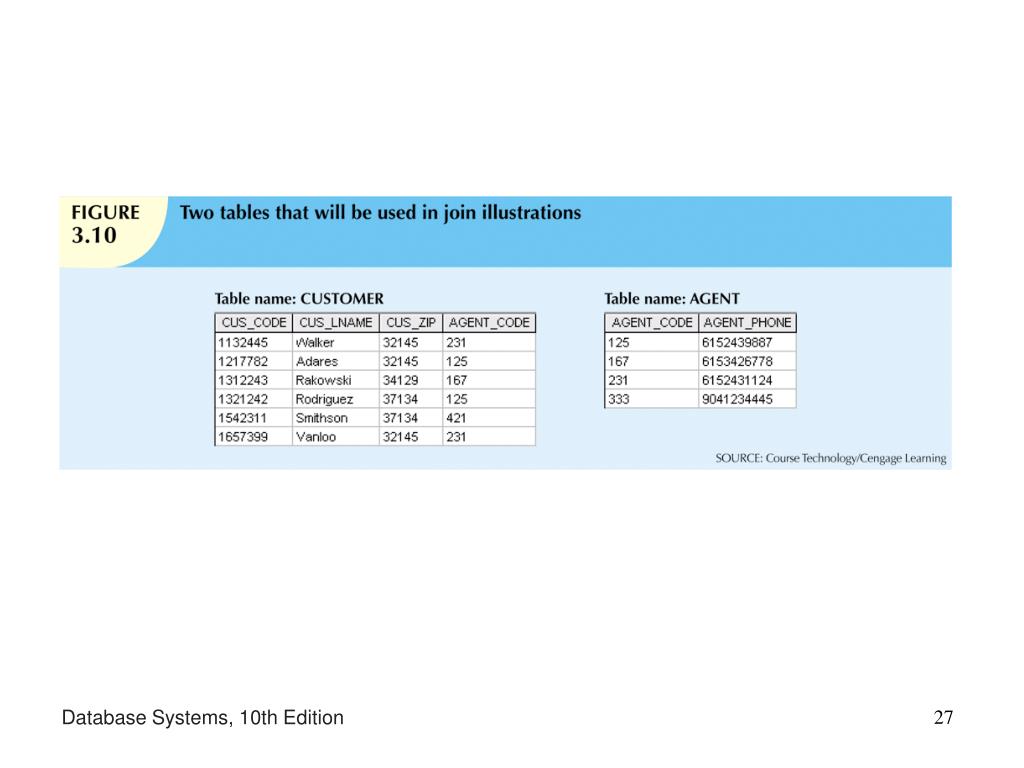
Task: Click the Table name: CUSTOMER label
Action: click(x=299, y=298)
